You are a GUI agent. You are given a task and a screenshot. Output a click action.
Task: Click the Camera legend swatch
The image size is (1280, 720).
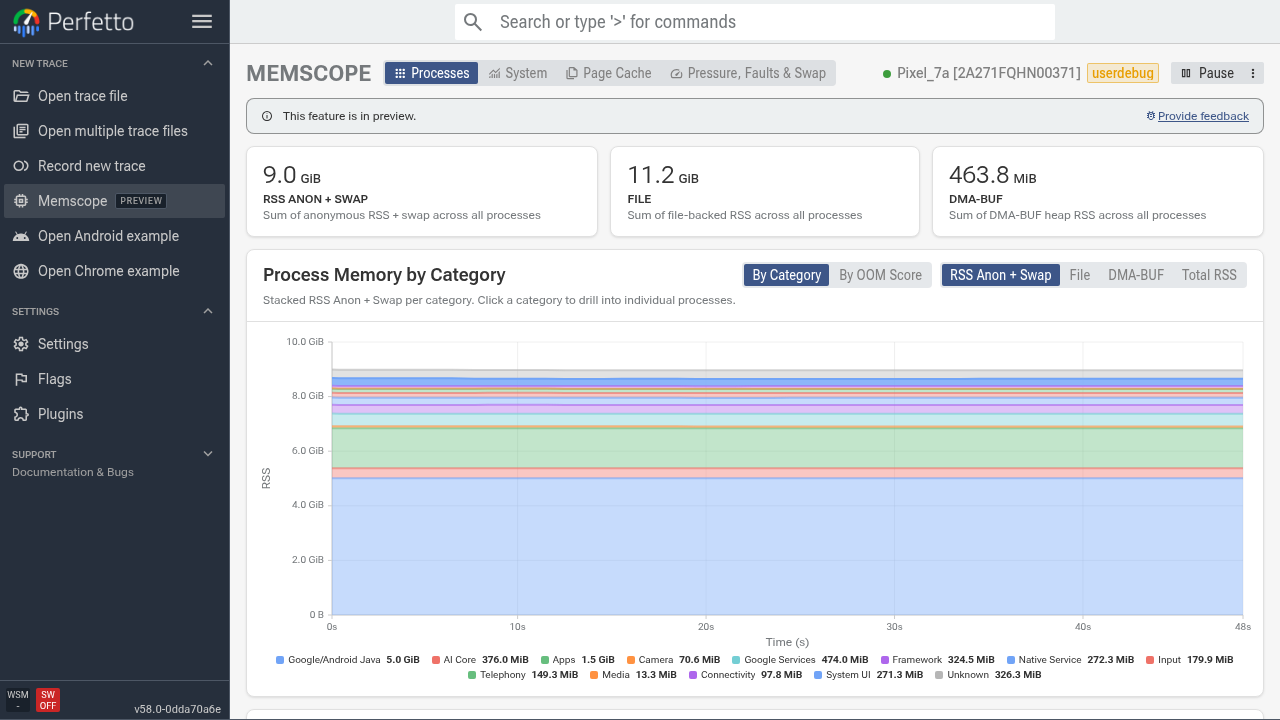631,660
